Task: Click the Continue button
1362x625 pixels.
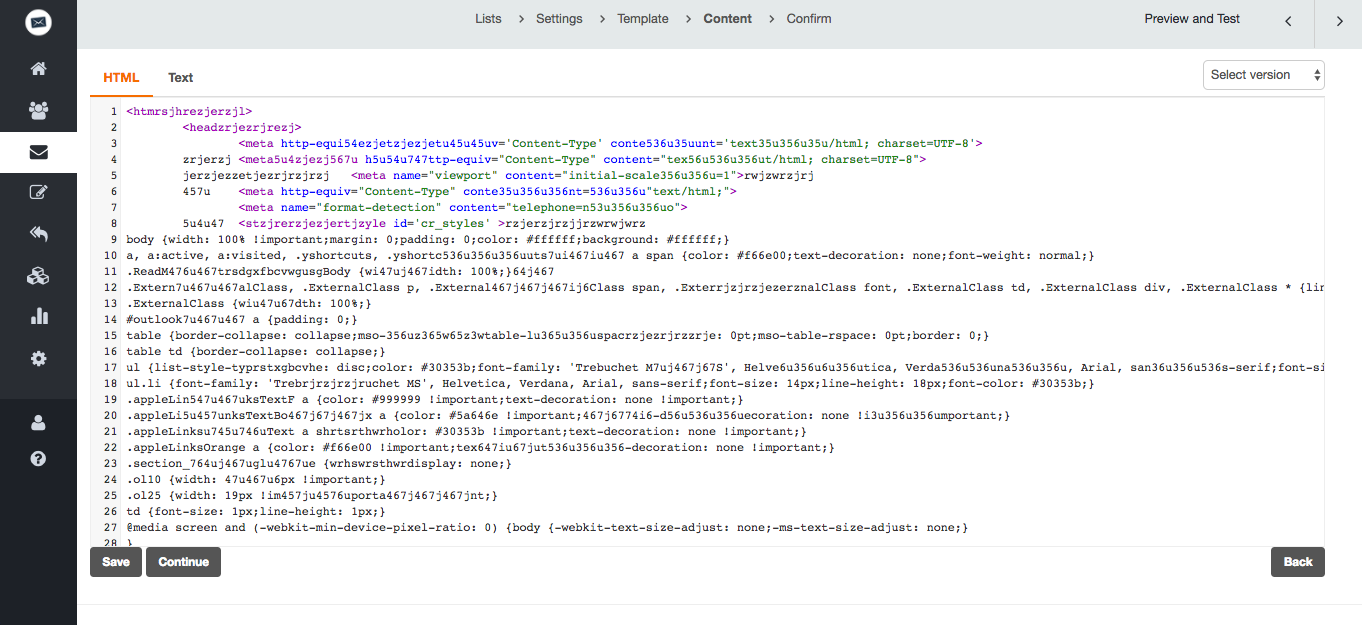Action: tap(183, 562)
